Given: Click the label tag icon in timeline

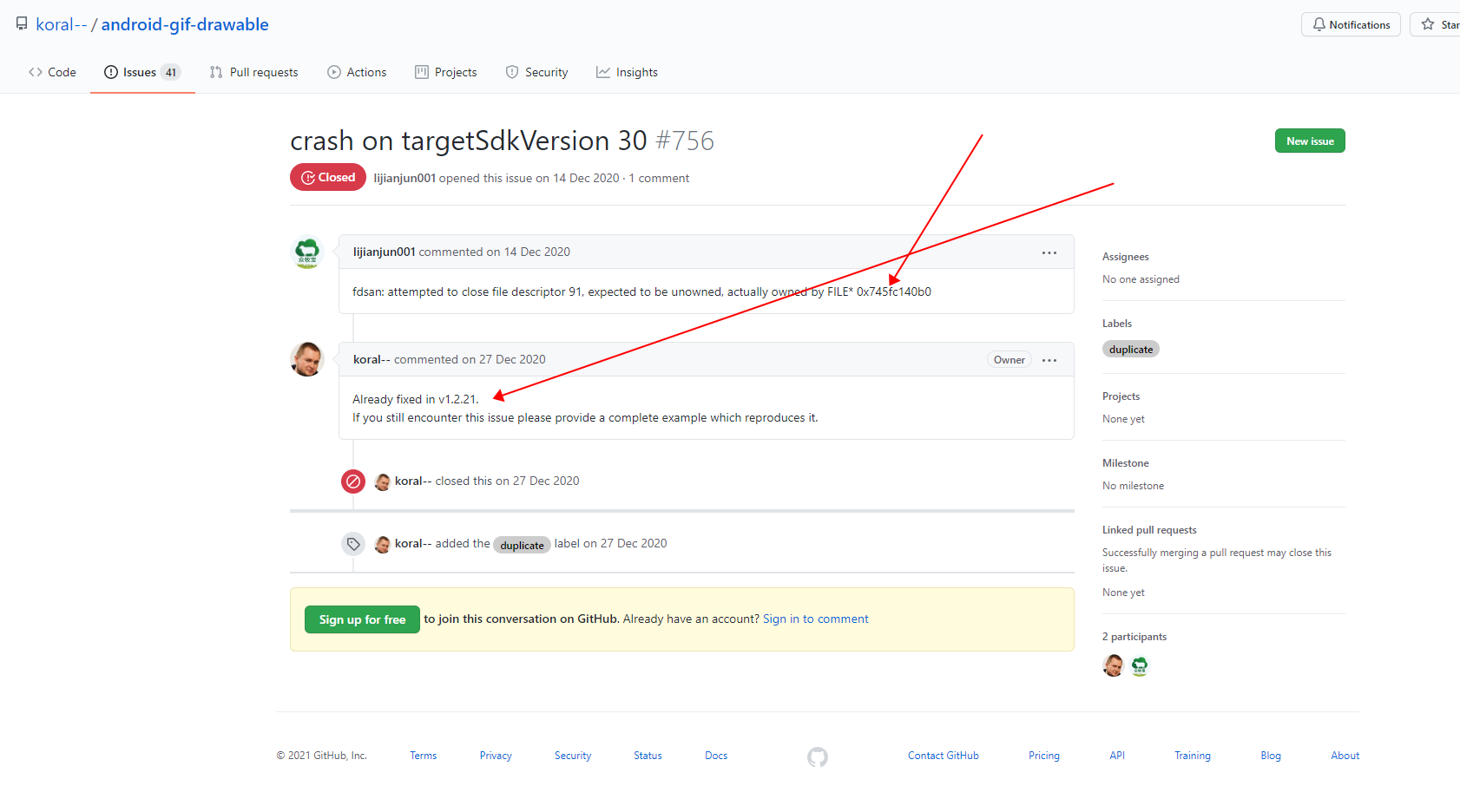Looking at the screenshot, I should coord(353,544).
